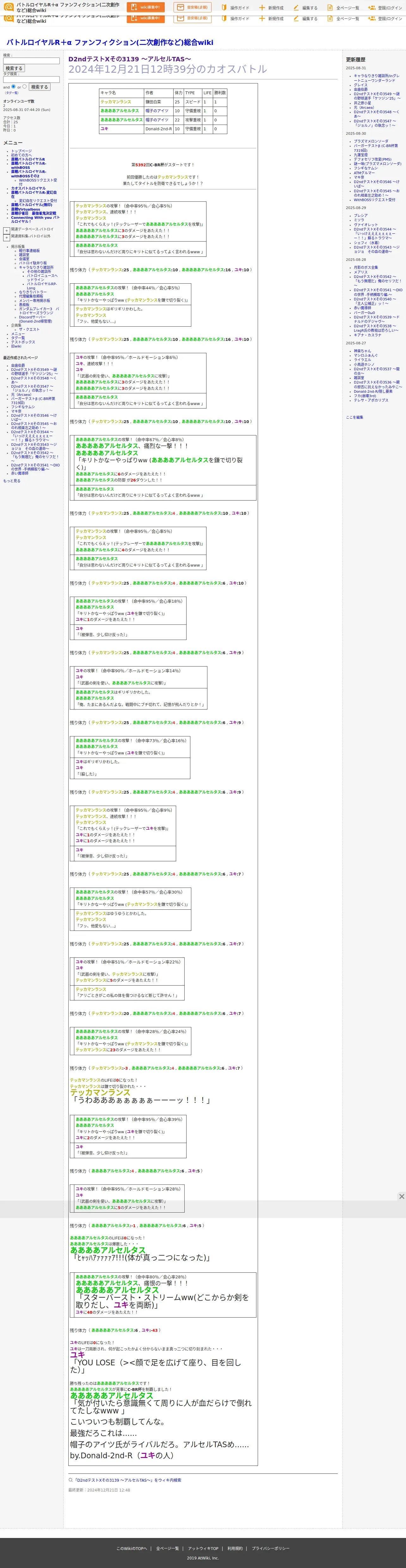Click the 鎌田白菜 author cell in the character table

click(x=158, y=101)
